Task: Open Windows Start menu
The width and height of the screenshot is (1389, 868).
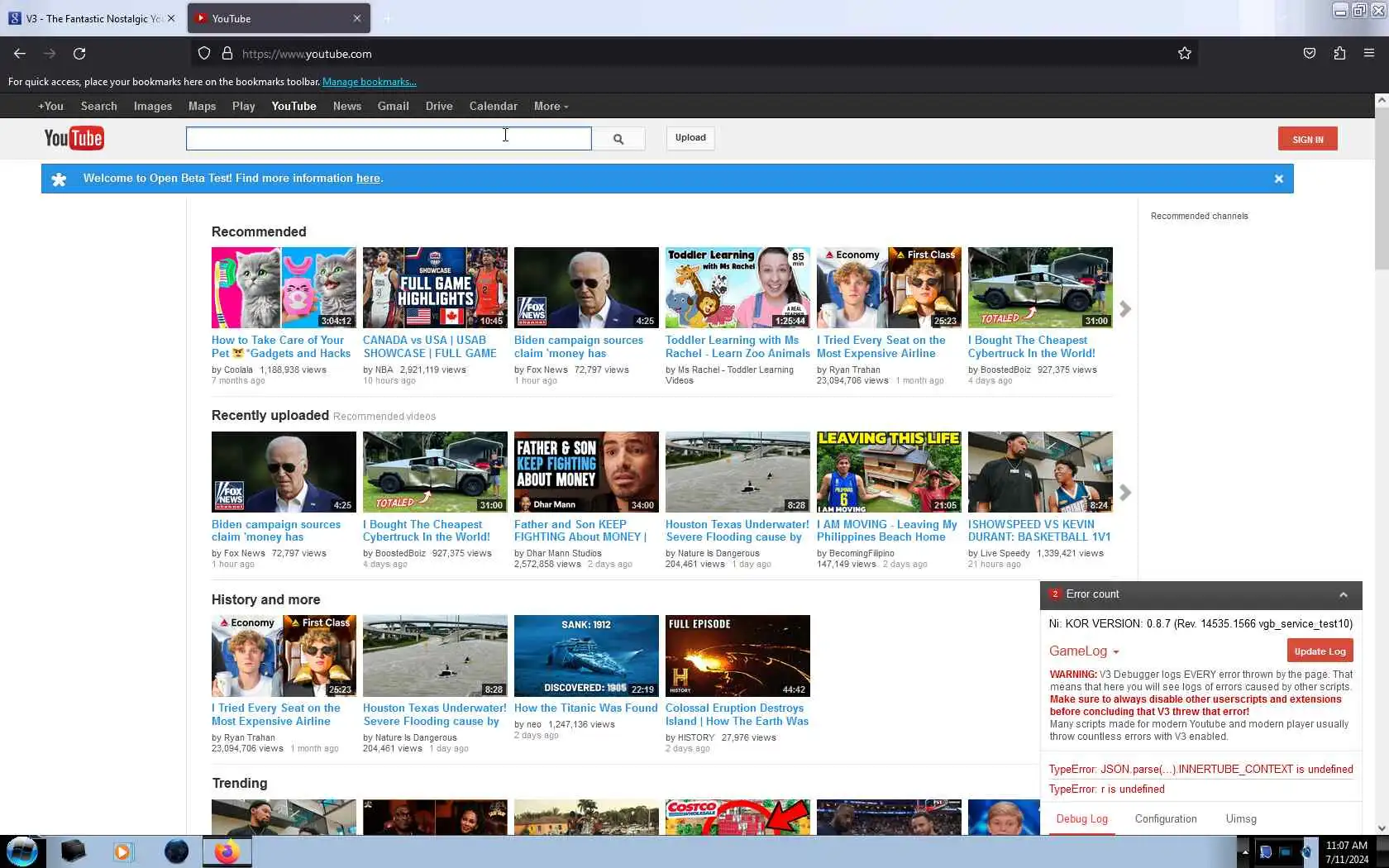Action: coord(21,851)
